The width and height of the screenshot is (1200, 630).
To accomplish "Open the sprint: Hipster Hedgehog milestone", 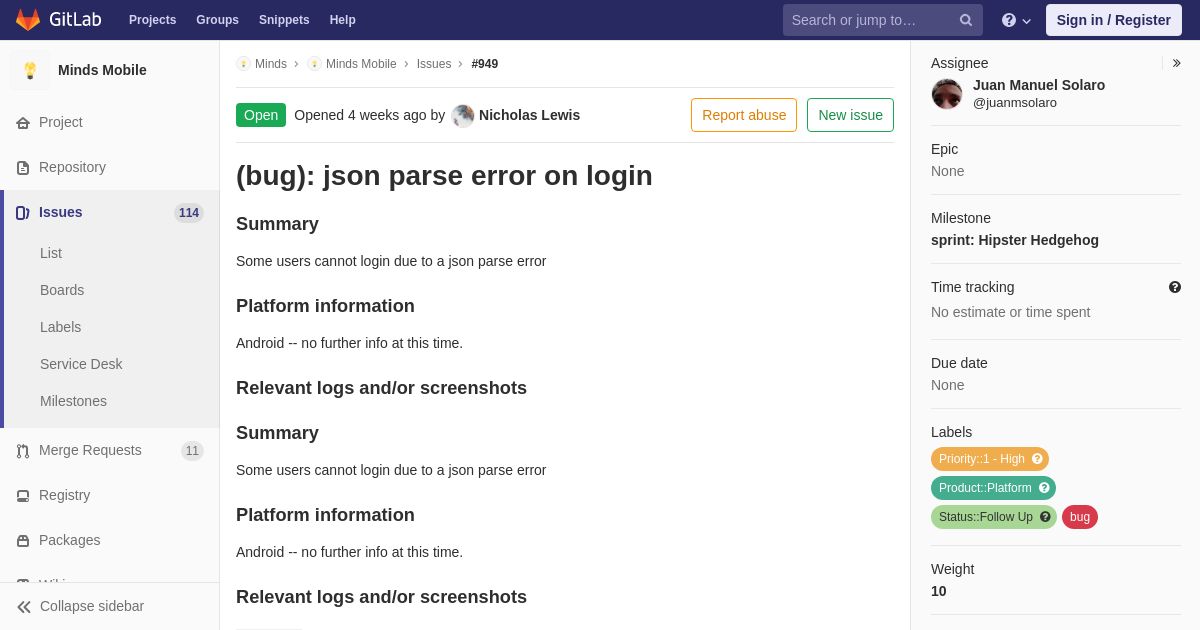I will tap(1015, 240).
